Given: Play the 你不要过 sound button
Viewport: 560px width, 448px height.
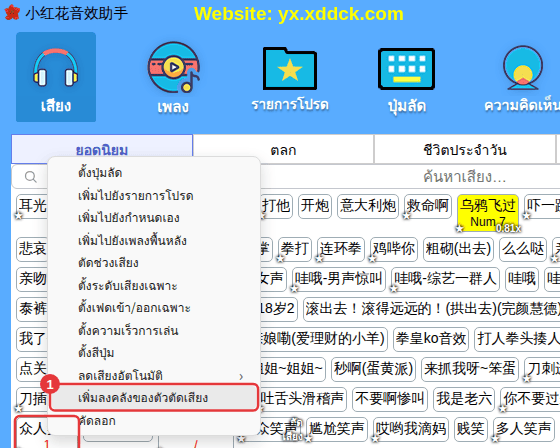Looking at the screenshot, I should (530, 399).
